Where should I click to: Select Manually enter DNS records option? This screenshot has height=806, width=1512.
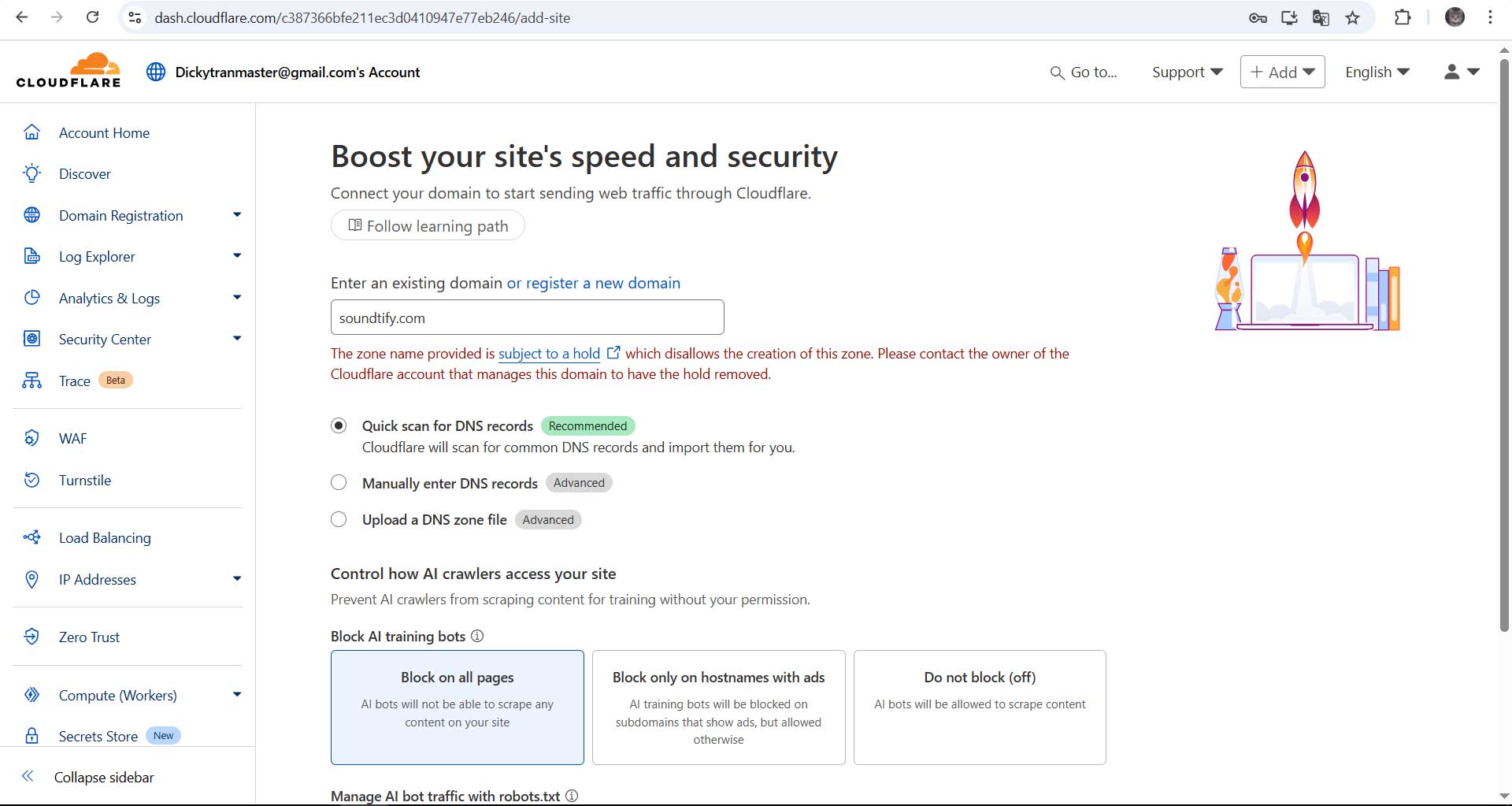point(339,482)
